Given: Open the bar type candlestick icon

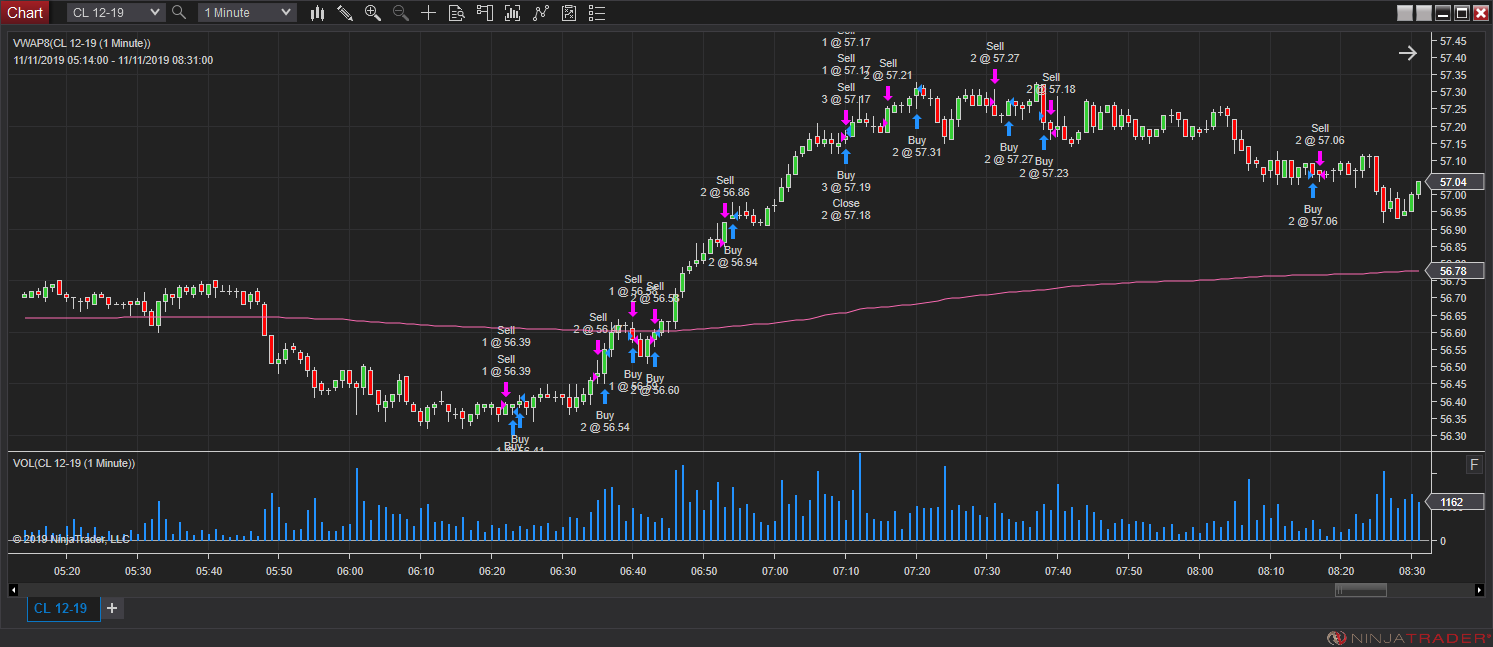Looking at the screenshot, I should click(x=317, y=13).
